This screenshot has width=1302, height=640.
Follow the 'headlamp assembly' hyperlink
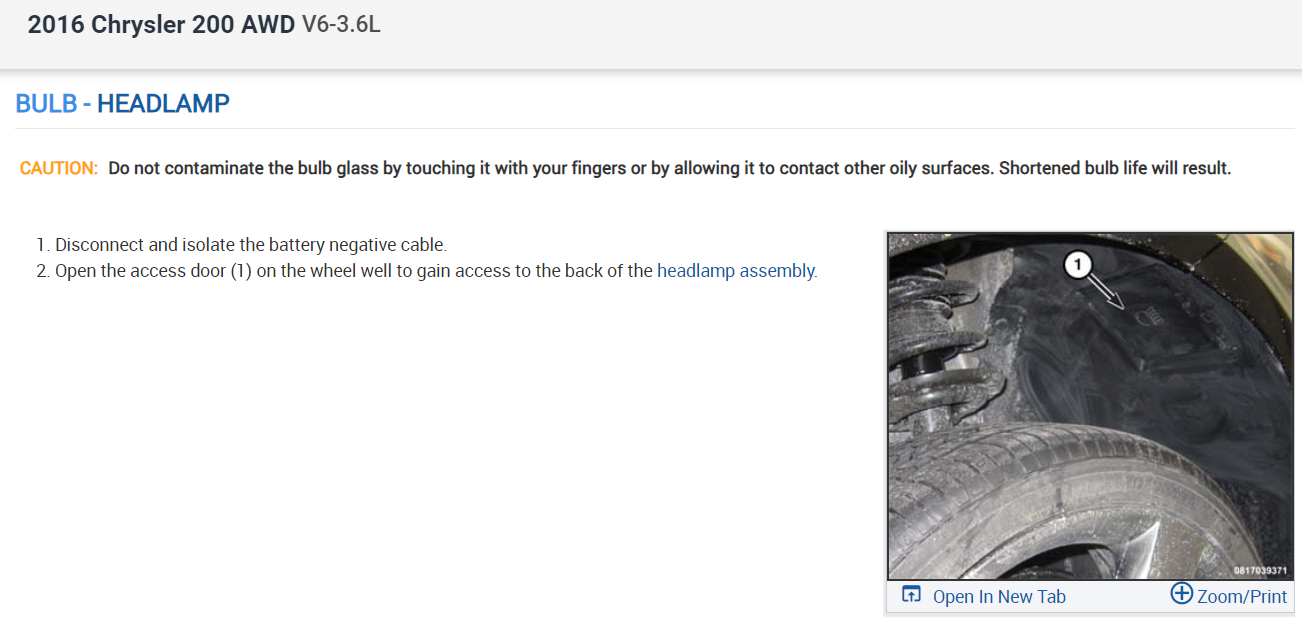[x=736, y=270]
